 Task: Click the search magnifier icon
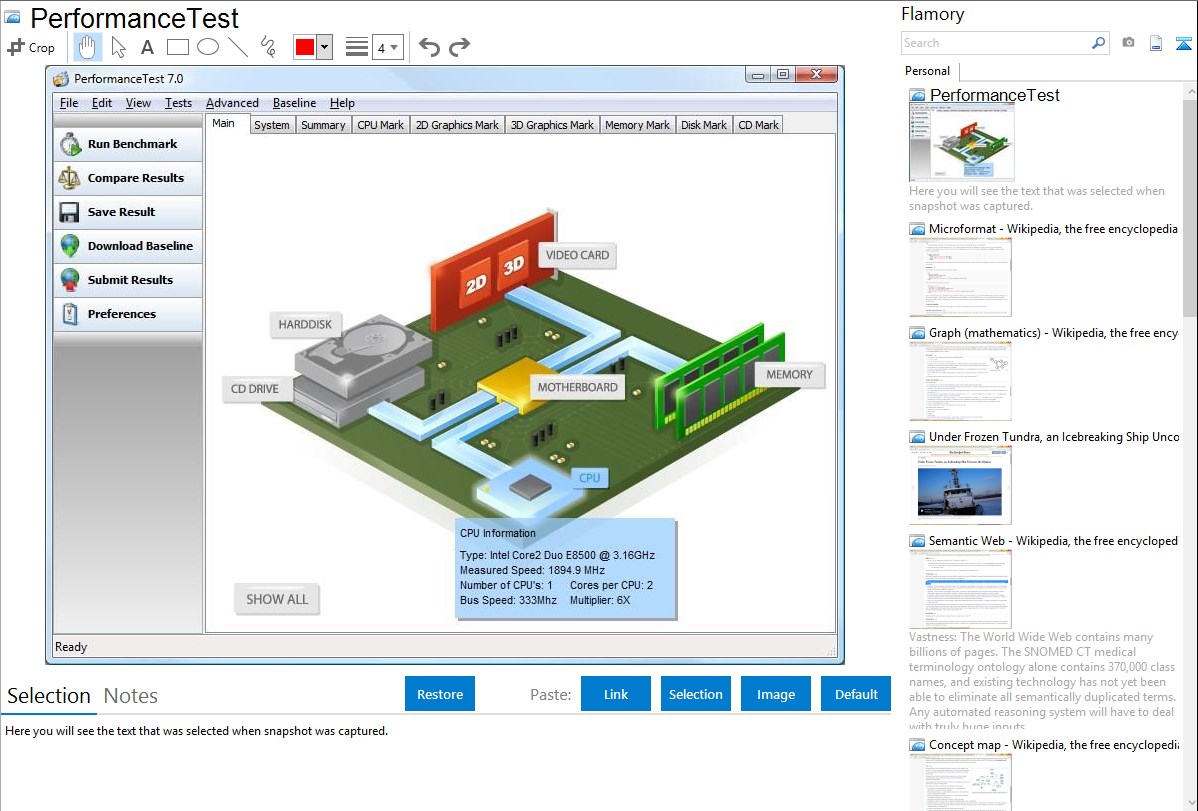click(1098, 43)
